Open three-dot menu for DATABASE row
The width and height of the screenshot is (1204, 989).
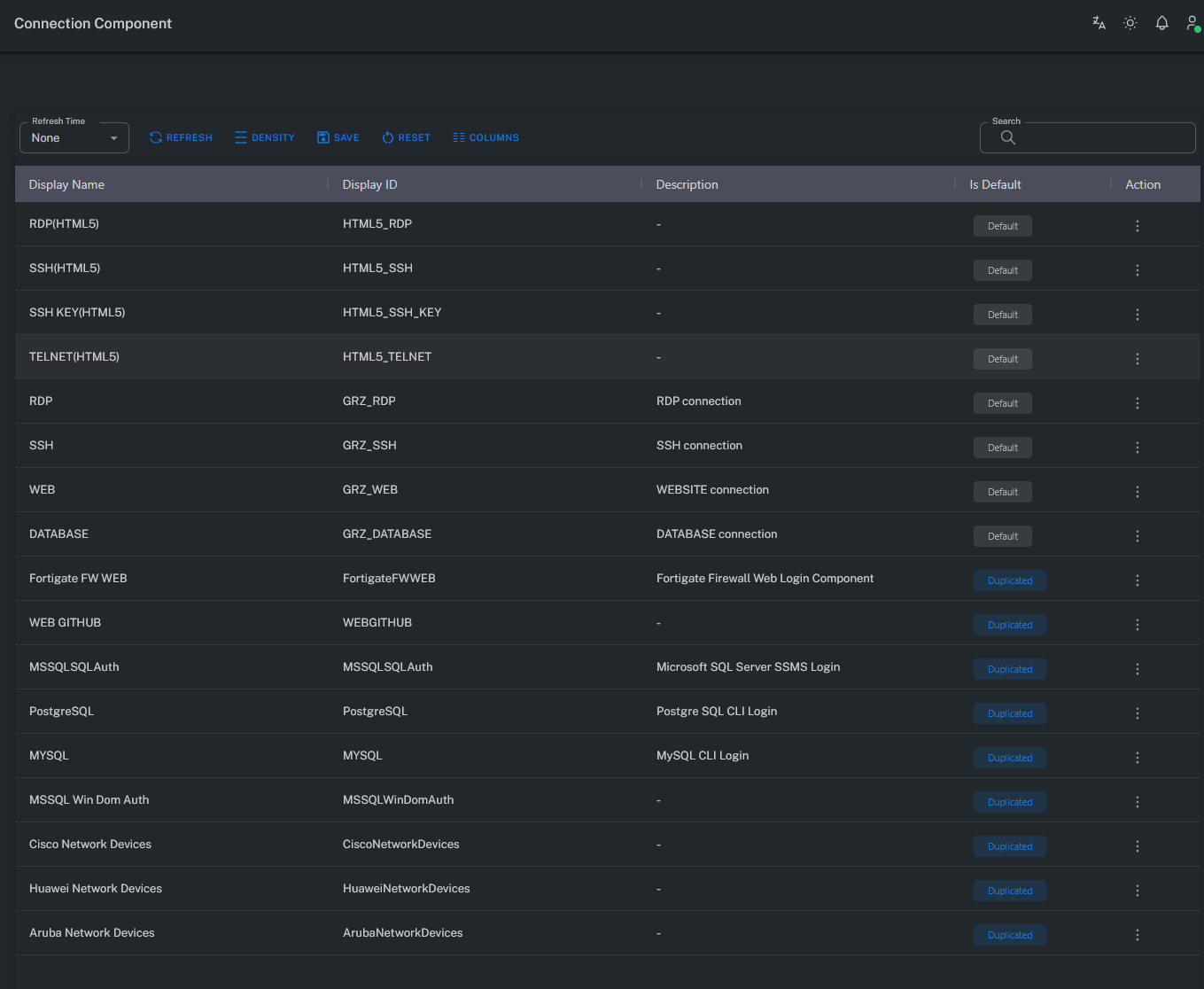click(1138, 536)
